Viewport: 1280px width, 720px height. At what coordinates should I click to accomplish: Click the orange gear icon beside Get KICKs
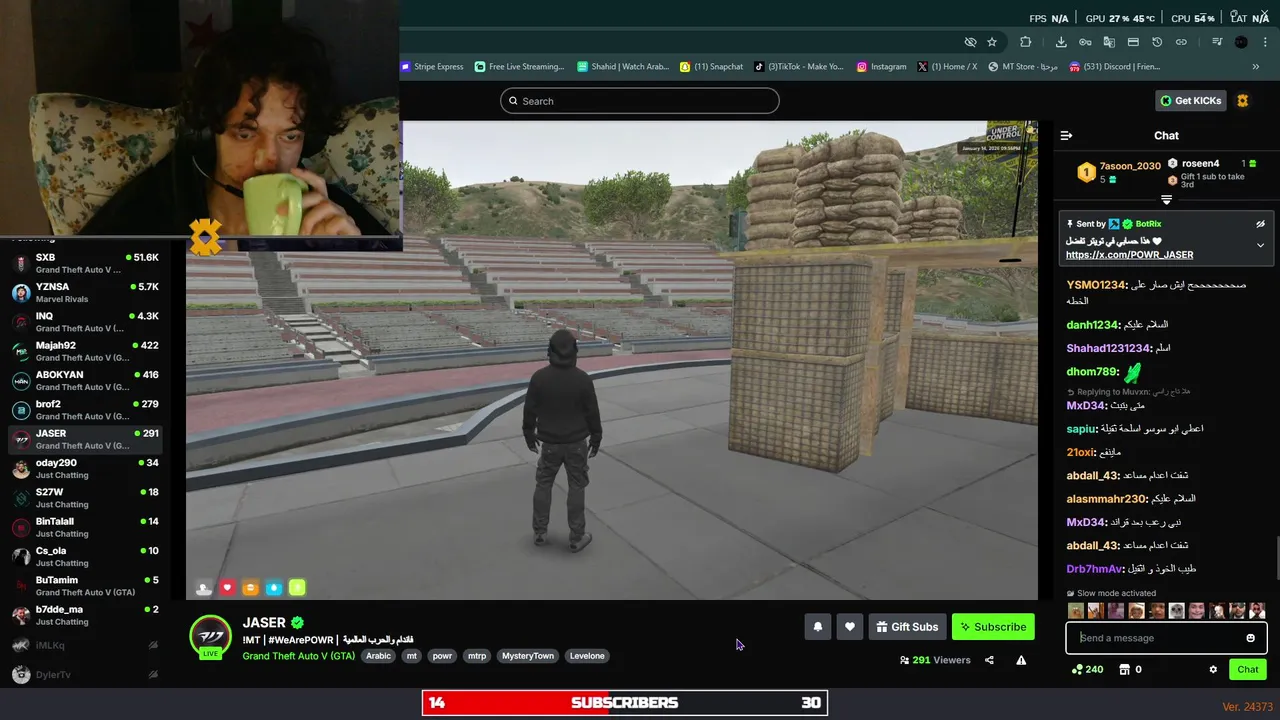(1243, 100)
